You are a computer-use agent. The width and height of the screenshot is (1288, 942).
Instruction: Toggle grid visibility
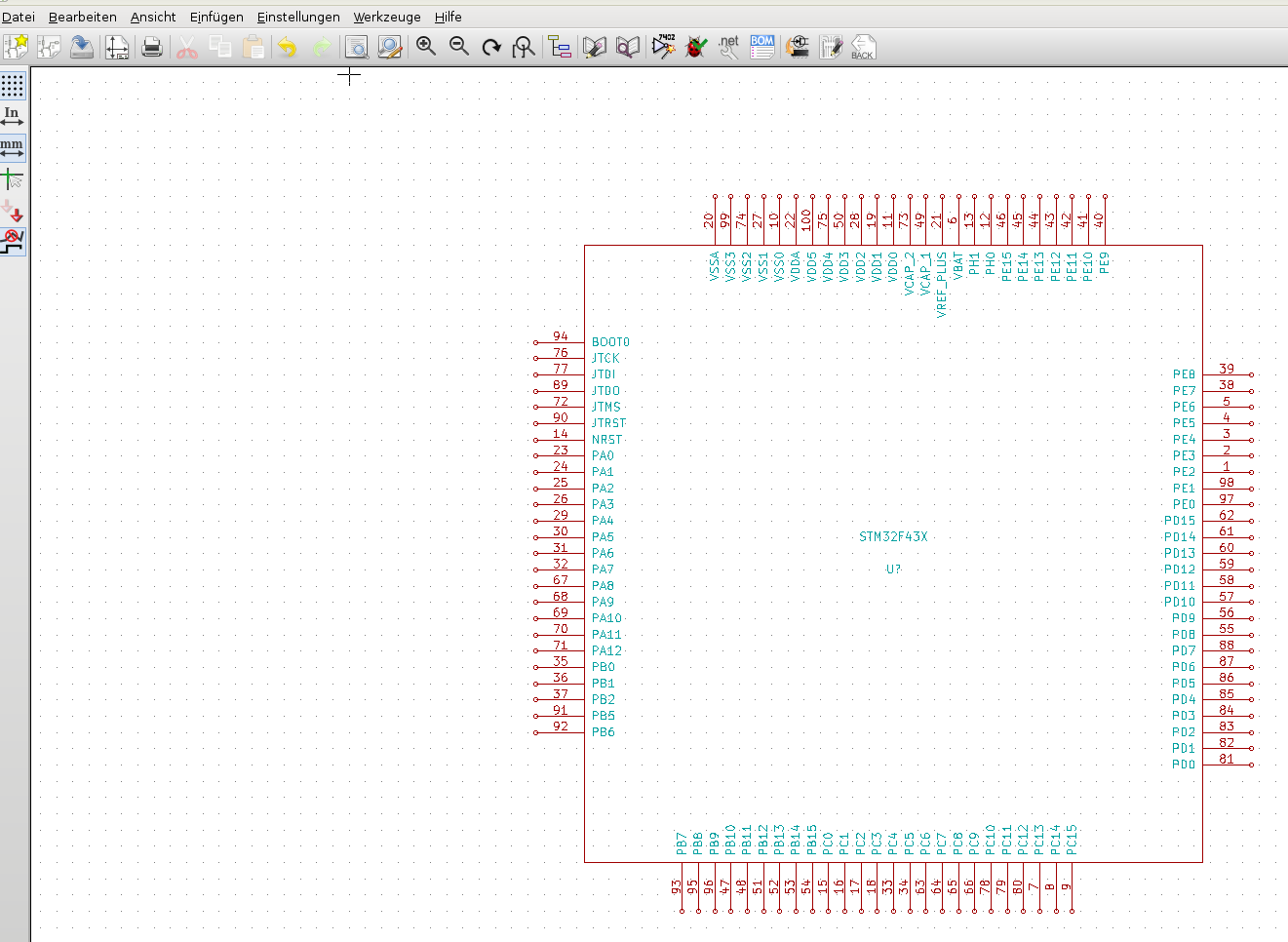(13, 86)
